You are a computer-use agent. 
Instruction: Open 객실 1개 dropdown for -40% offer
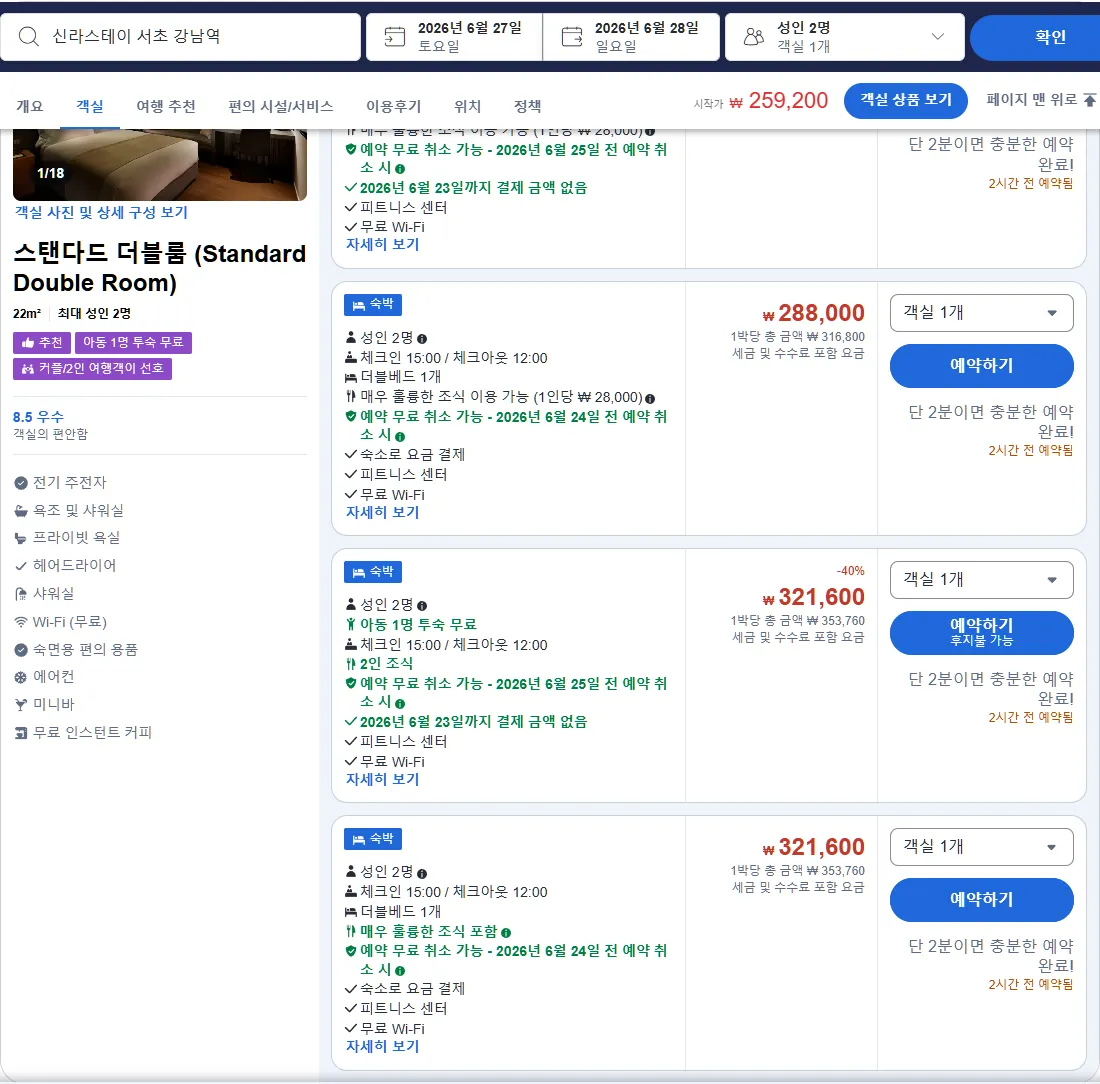coord(981,580)
